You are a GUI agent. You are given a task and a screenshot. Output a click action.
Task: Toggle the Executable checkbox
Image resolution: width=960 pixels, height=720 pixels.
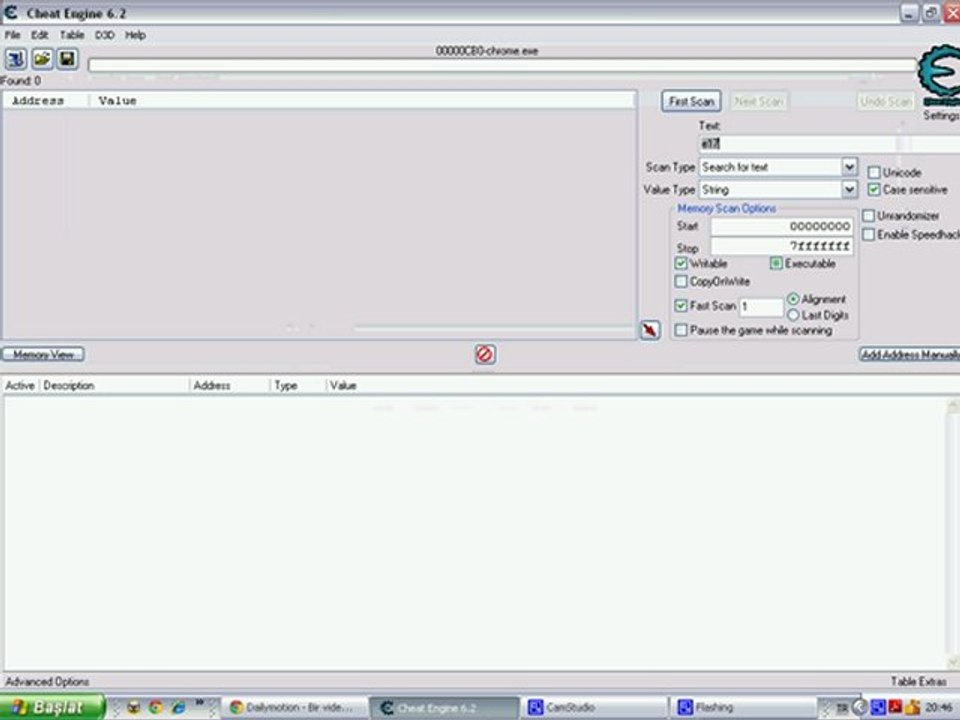776,263
